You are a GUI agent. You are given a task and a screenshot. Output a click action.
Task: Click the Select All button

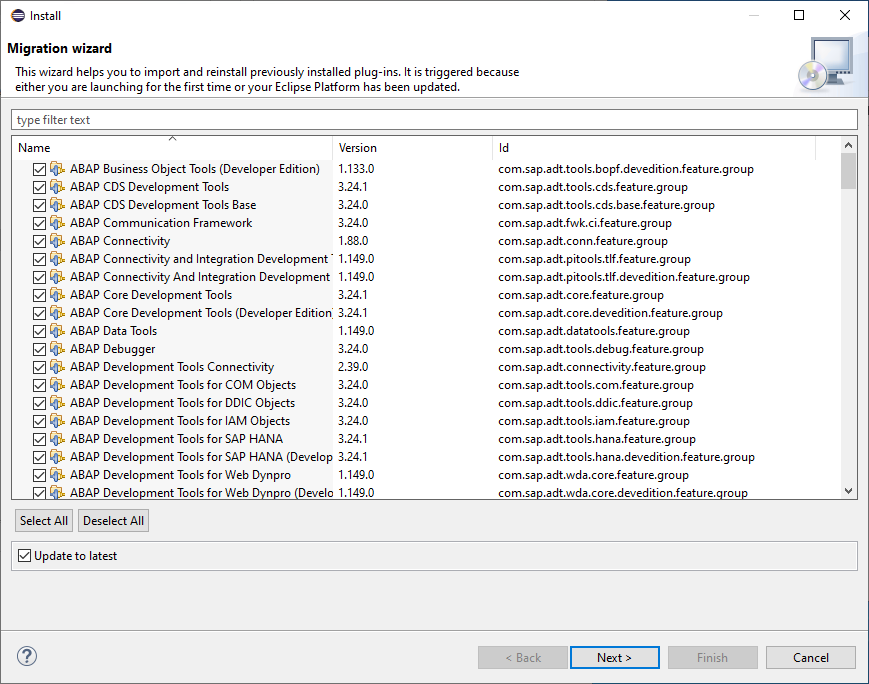[44, 520]
